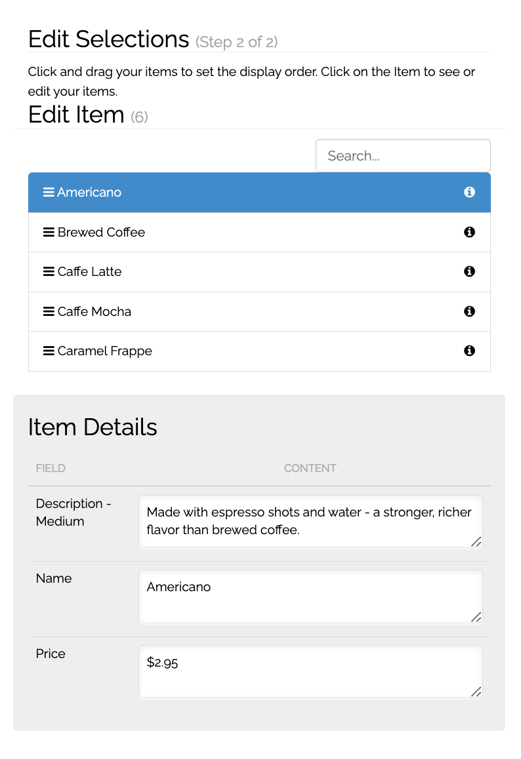Viewport: 521px width, 759px height.
Task: Click the Price field showing $2.95
Action: (310, 671)
